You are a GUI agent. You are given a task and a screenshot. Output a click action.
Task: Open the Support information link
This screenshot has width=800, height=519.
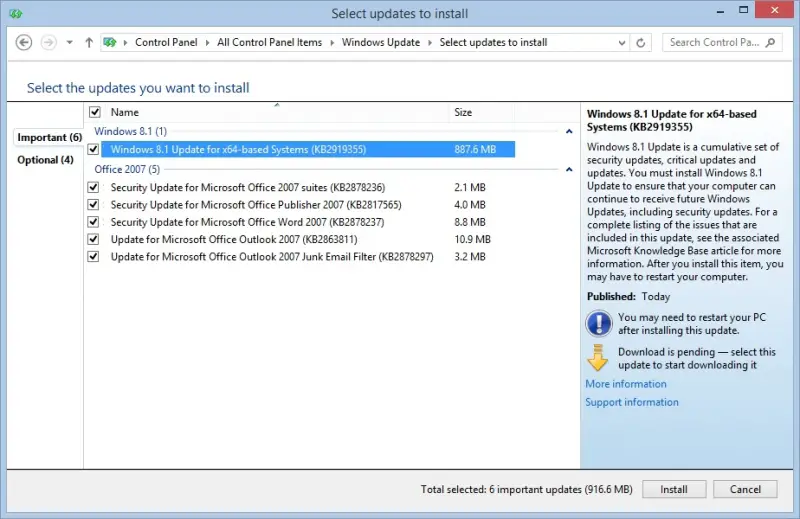pyautogui.click(x=632, y=402)
